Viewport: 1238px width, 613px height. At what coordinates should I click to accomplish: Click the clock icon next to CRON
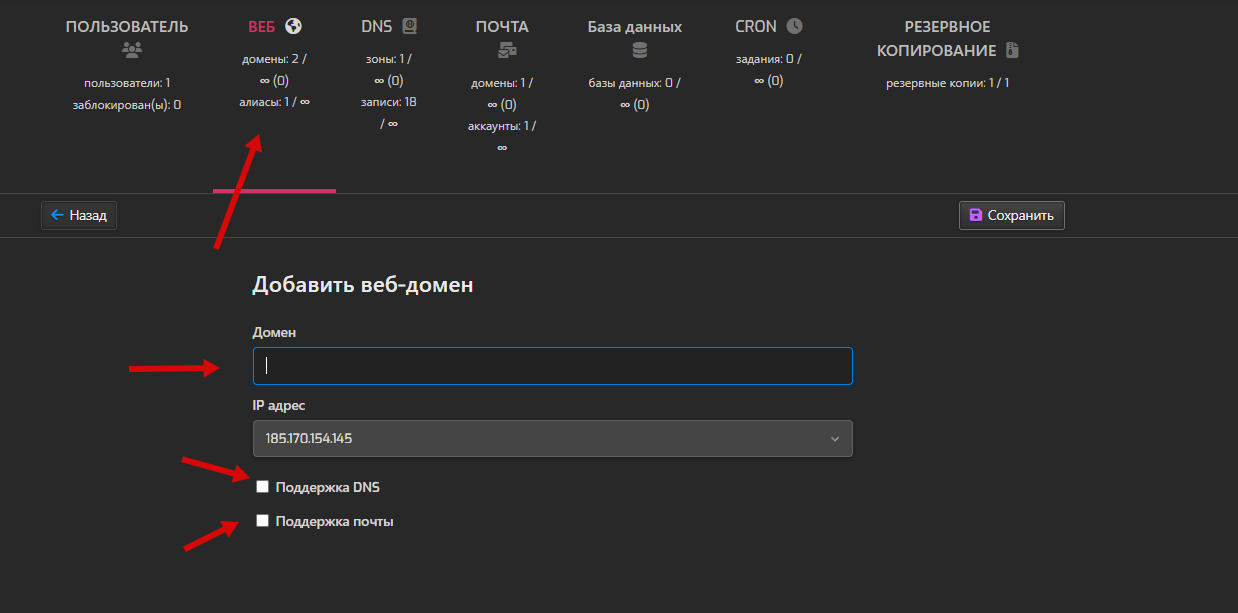(794, 26)
